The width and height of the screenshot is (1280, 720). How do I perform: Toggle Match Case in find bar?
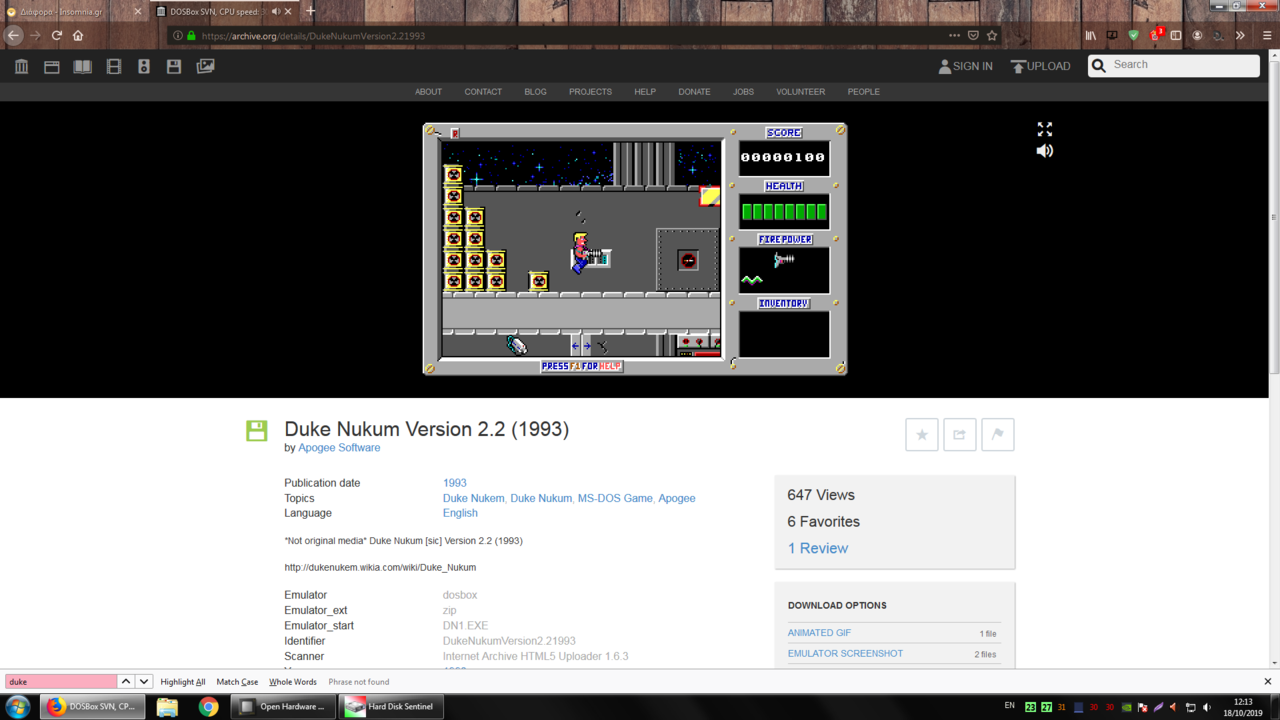tap(237, 682)
